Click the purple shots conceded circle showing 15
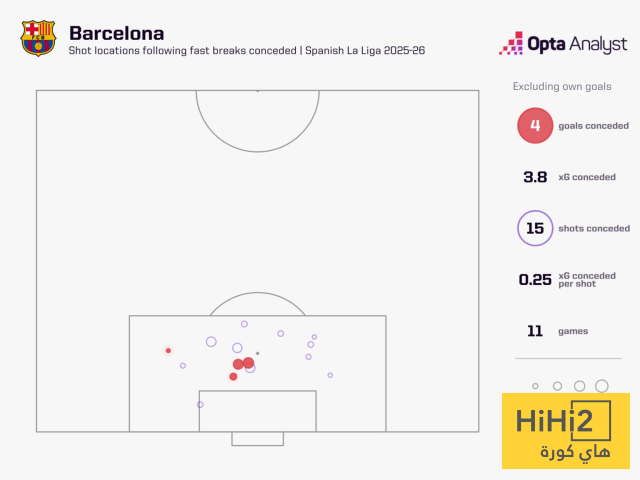The width and height of the screenshot is (640, 480). click(535, 228)
